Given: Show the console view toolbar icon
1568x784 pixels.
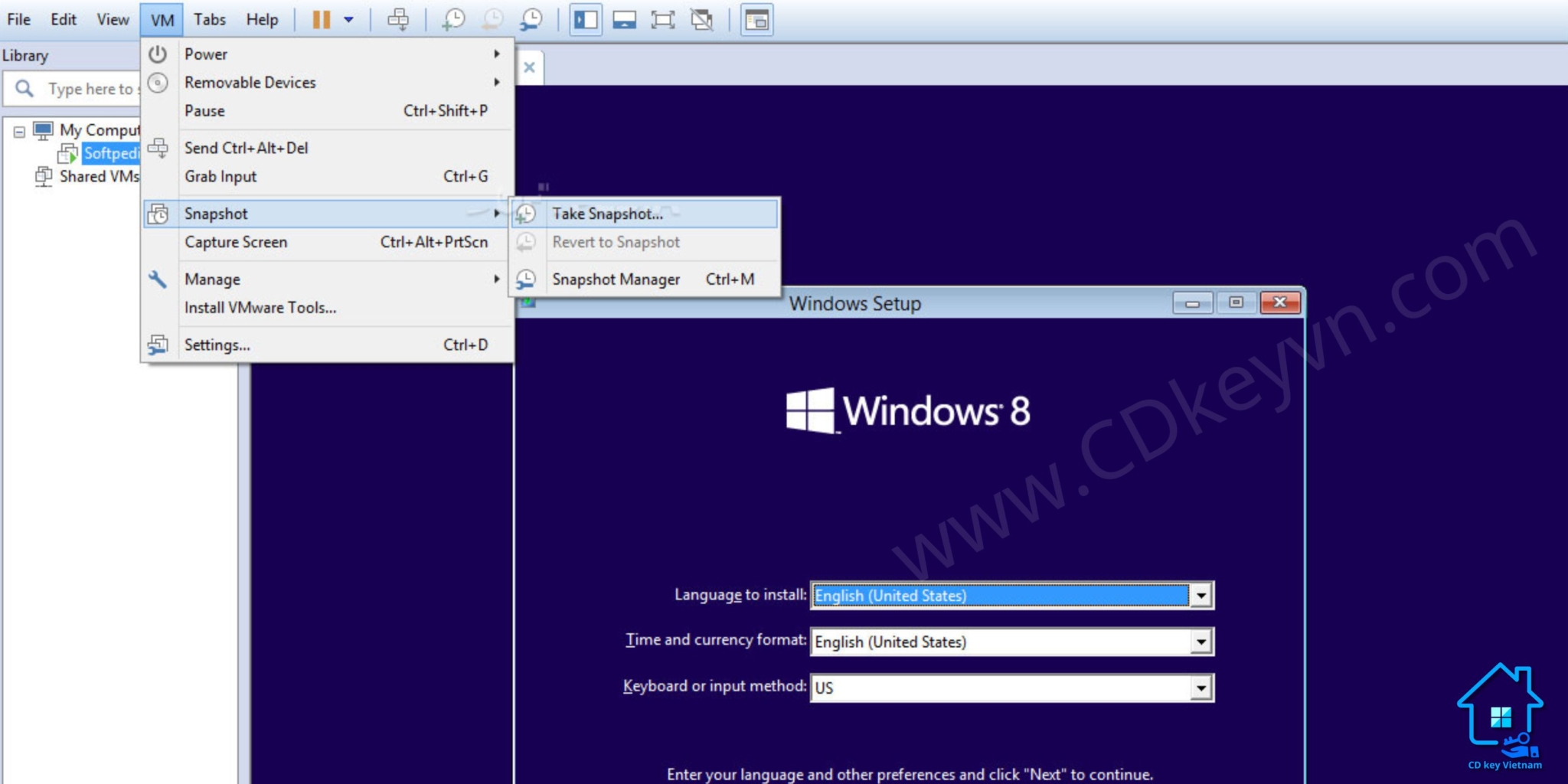Looking at the screenshot, I should pyautogui.click(x=756, y=20).
